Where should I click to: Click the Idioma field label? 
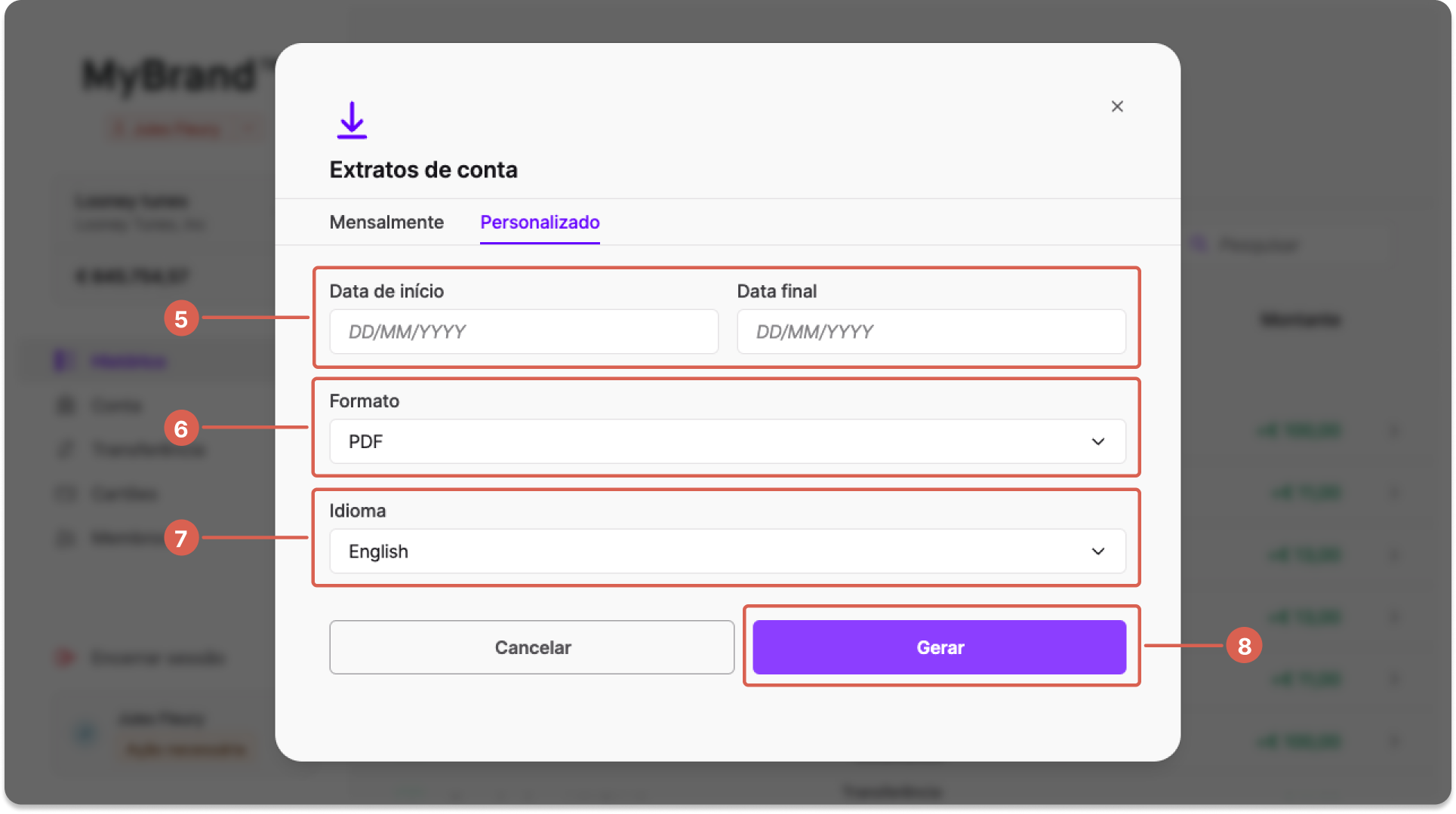click(x=358, y=511)
